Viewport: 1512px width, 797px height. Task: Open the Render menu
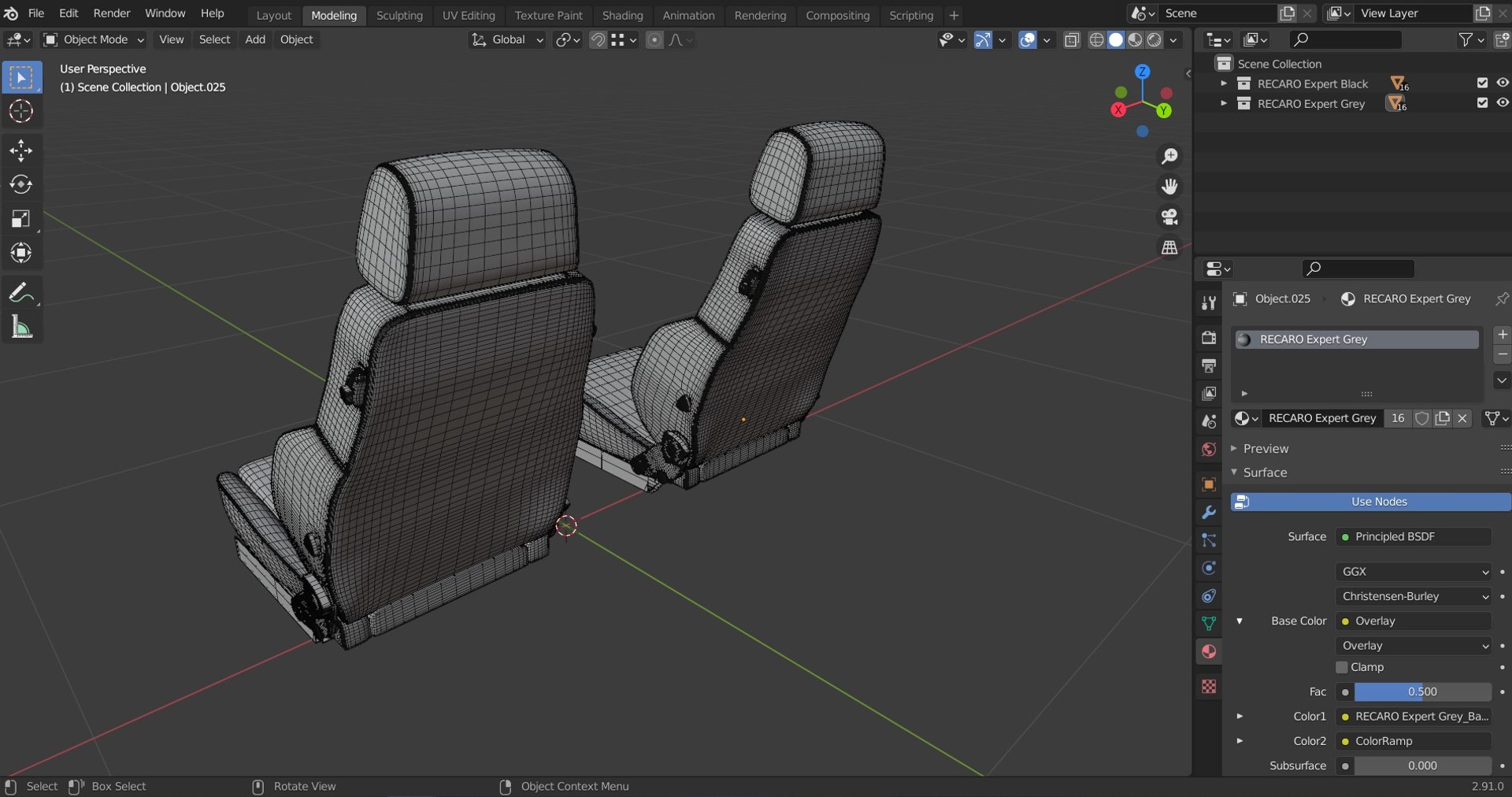click(x=112, y=13)
